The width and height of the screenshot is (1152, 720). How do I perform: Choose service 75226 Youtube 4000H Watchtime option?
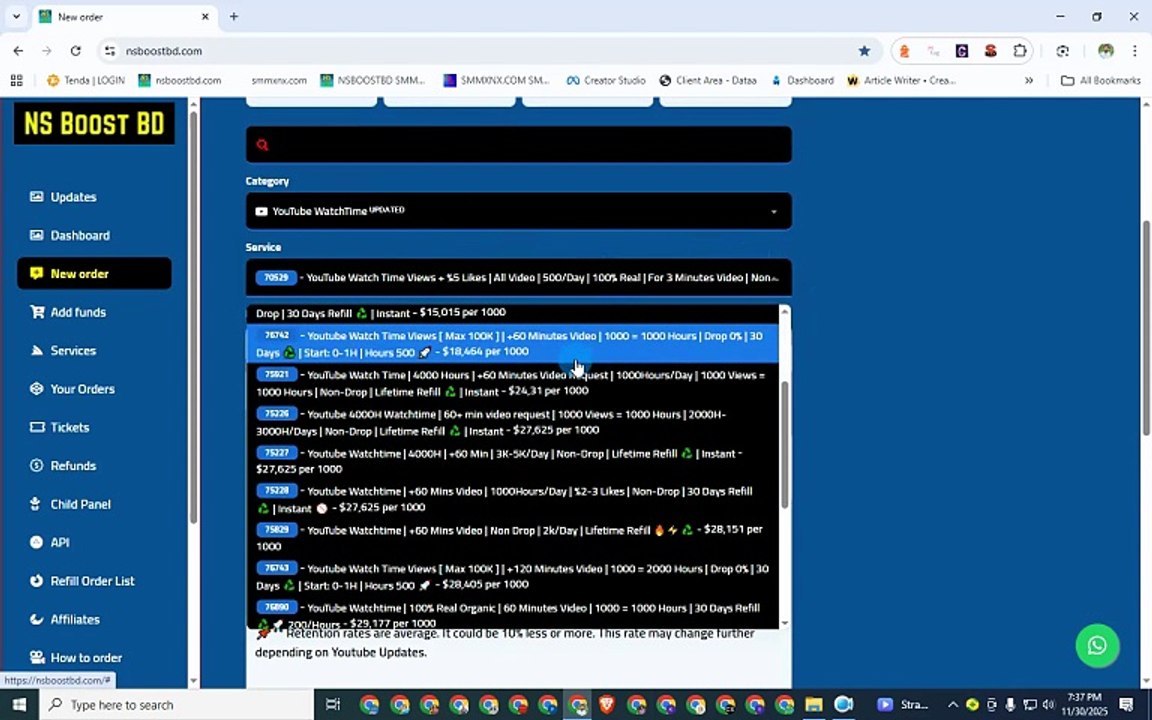coord(512,422)
